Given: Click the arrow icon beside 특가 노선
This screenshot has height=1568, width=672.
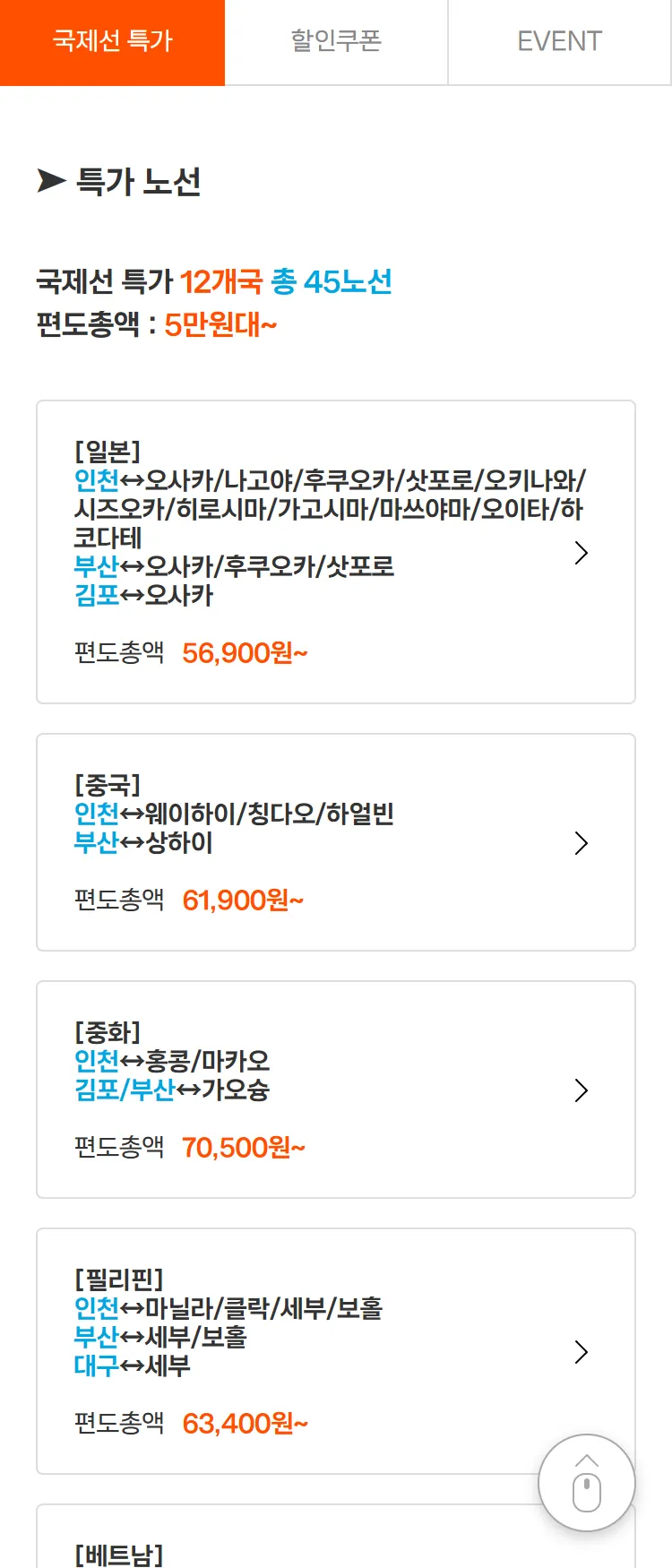Looking at the screenshot, I should coord(51,181).
